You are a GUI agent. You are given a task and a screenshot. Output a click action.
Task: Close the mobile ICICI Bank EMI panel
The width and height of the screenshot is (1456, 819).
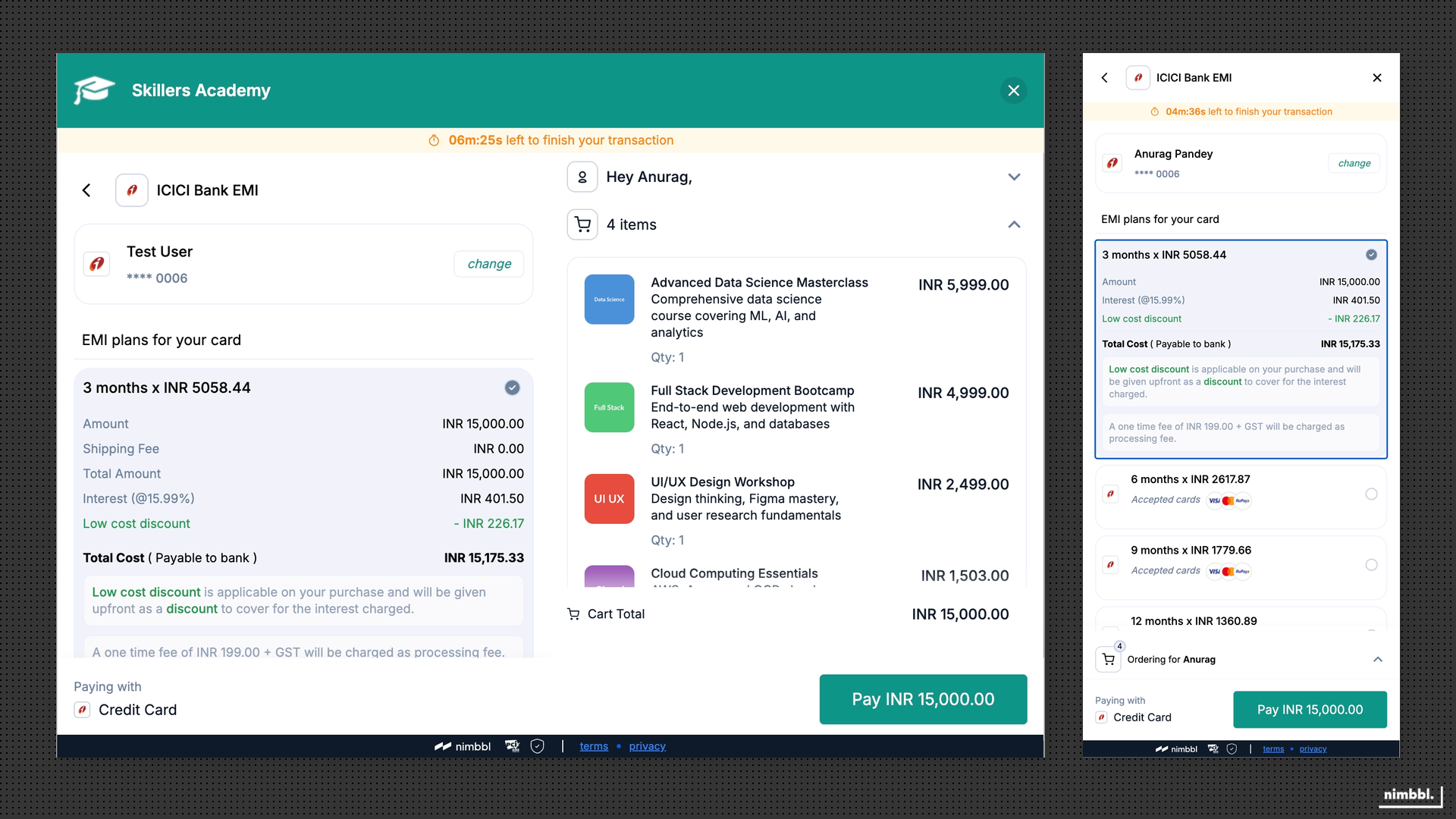(1377, 77)
